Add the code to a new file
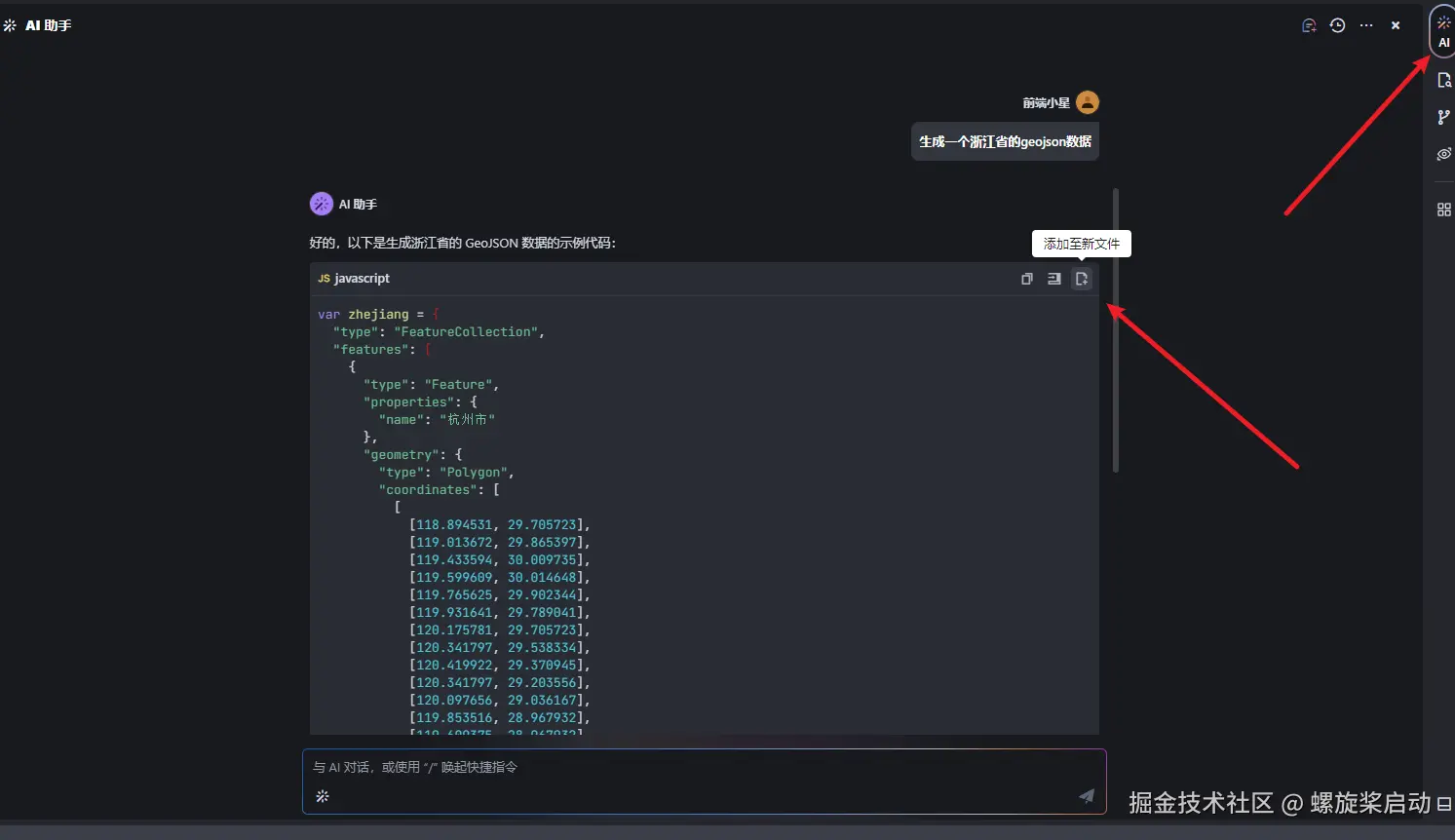The height and width of the screenshot is (840, 1455). [1082, 279]
